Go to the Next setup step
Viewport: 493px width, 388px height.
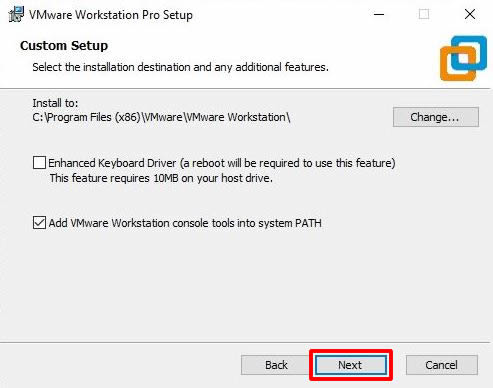point(351,365)
